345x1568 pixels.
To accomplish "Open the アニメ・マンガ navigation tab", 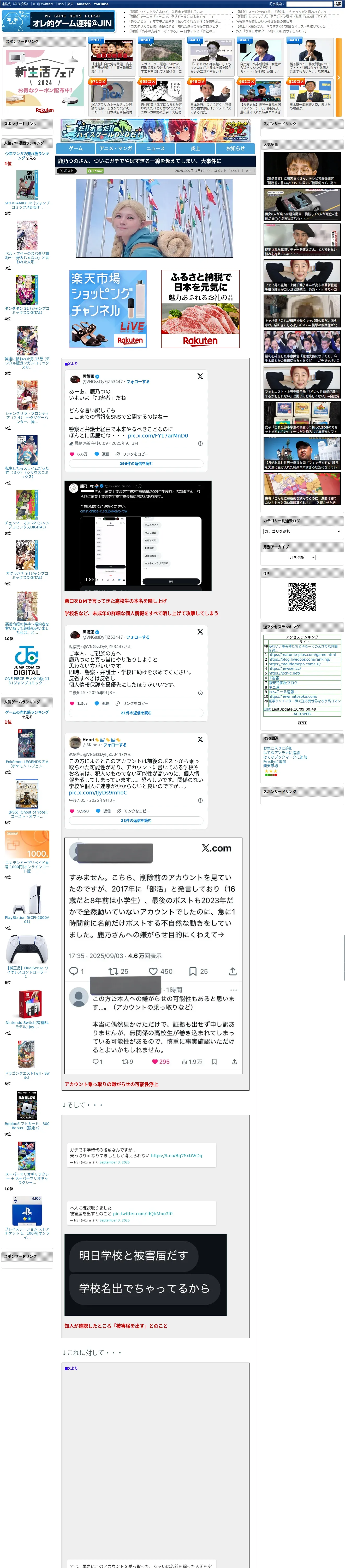I will pyautogui.click(x=115, y=148).
